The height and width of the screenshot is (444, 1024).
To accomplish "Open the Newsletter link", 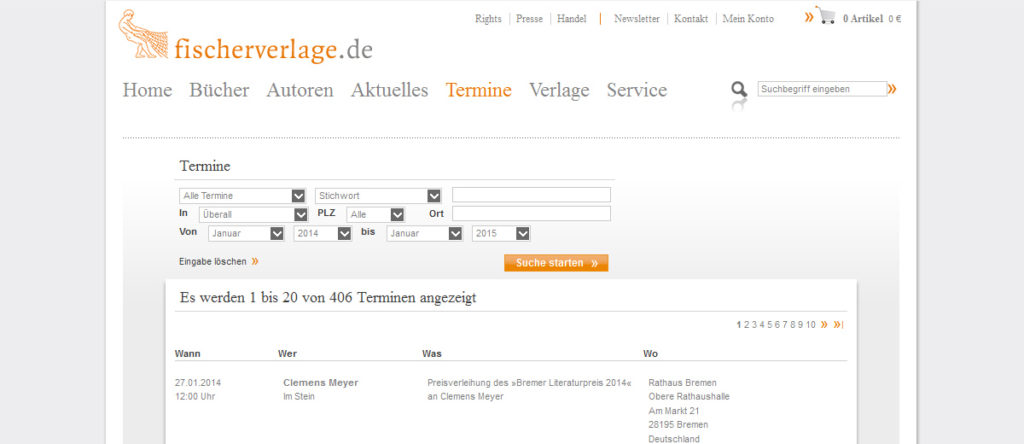I will click(636, 19).
